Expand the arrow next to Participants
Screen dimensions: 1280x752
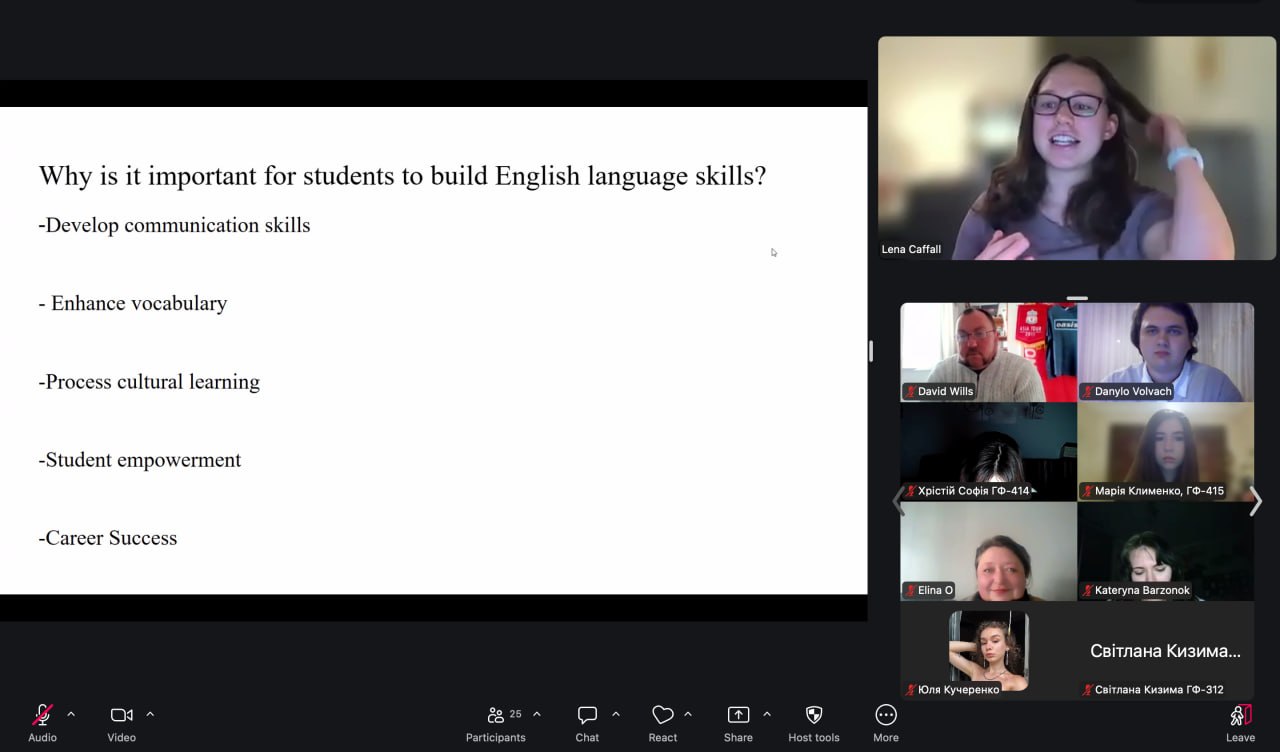click(x=537, y=714)
